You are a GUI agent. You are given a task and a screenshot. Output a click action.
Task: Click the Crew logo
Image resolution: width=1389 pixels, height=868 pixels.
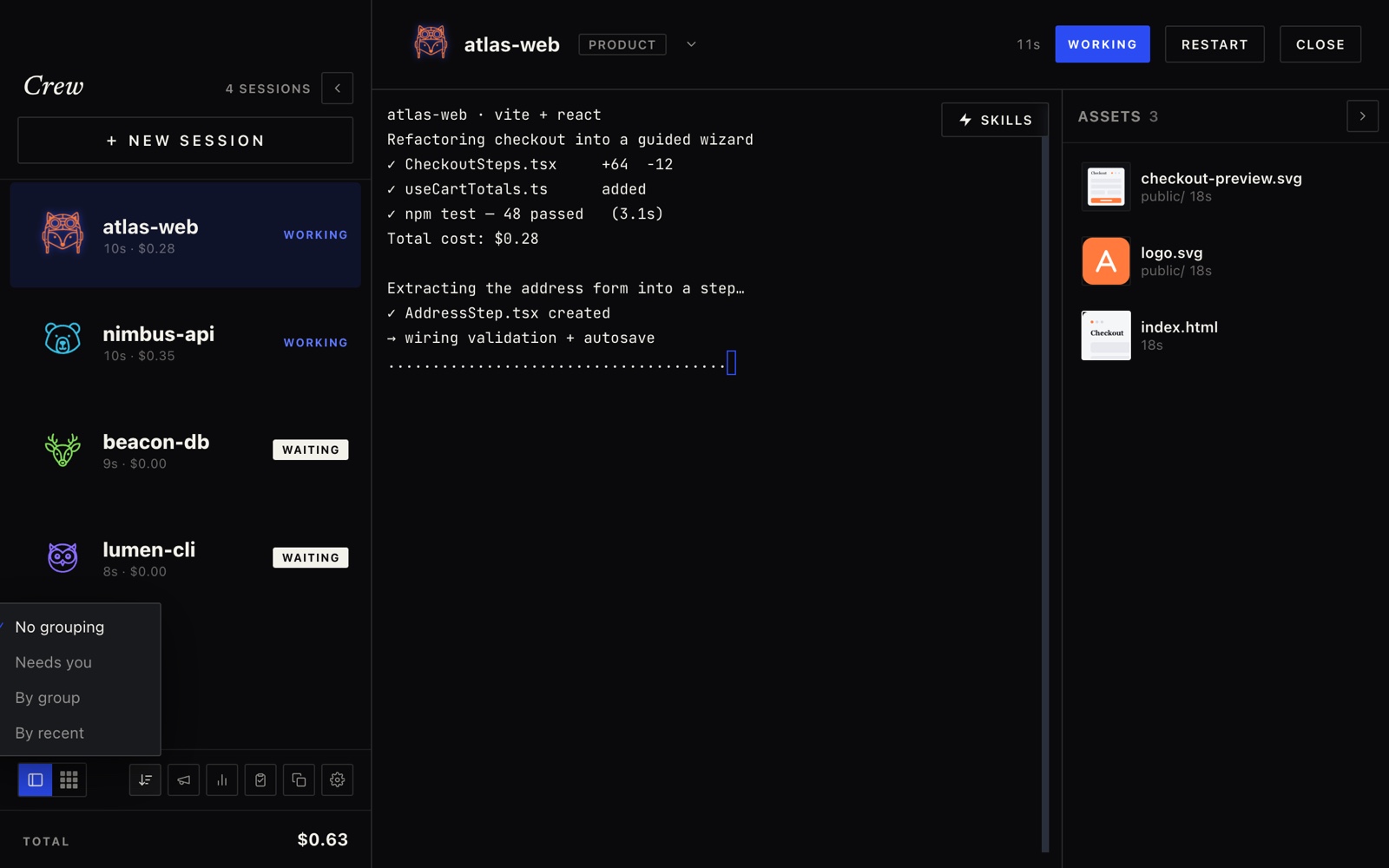[x=54, y=85]
